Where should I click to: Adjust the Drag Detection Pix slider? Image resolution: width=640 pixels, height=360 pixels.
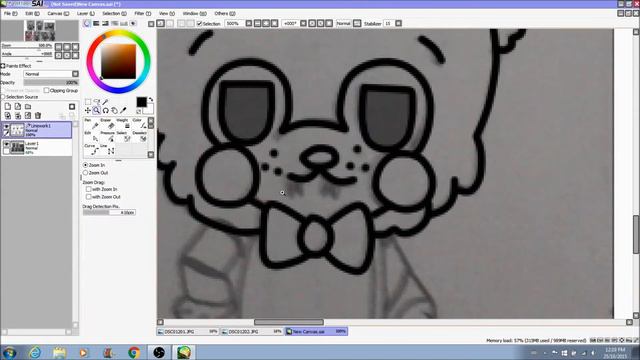[109, 213]
